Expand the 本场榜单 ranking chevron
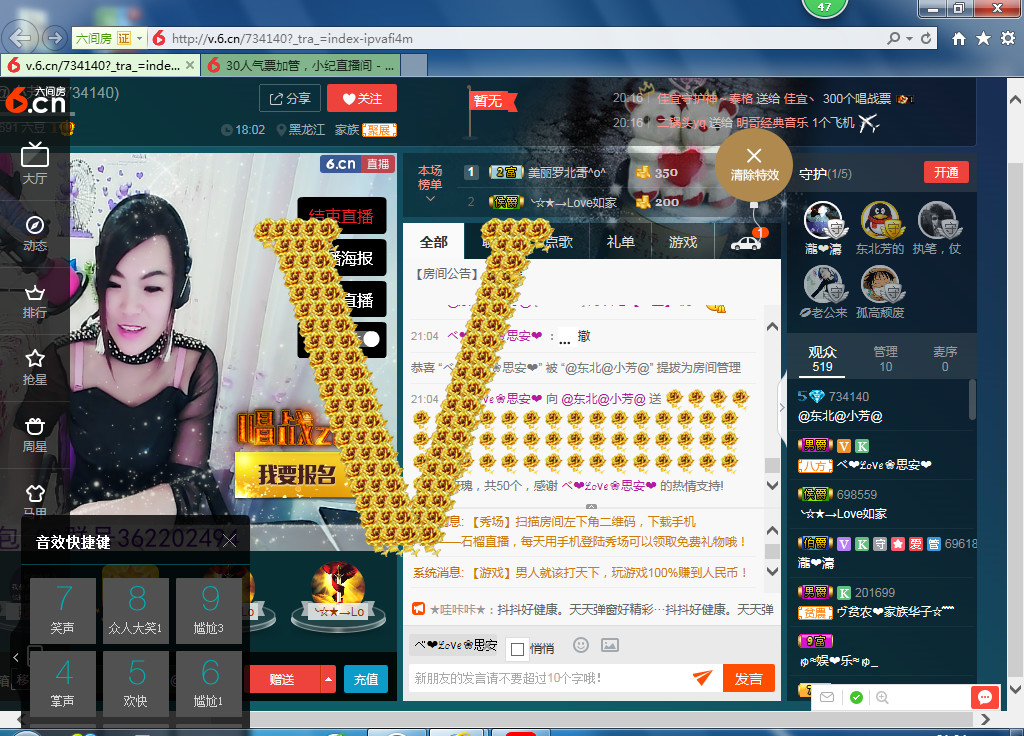Viewport: 1024px width, 736px height. pyautogui.click(x=430, y=199)
